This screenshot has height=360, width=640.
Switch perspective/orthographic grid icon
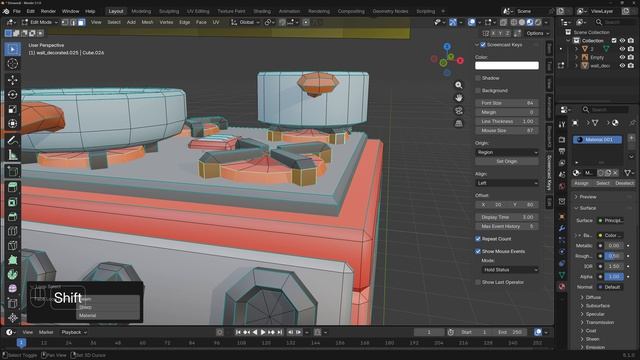click(x=459, y=123)
